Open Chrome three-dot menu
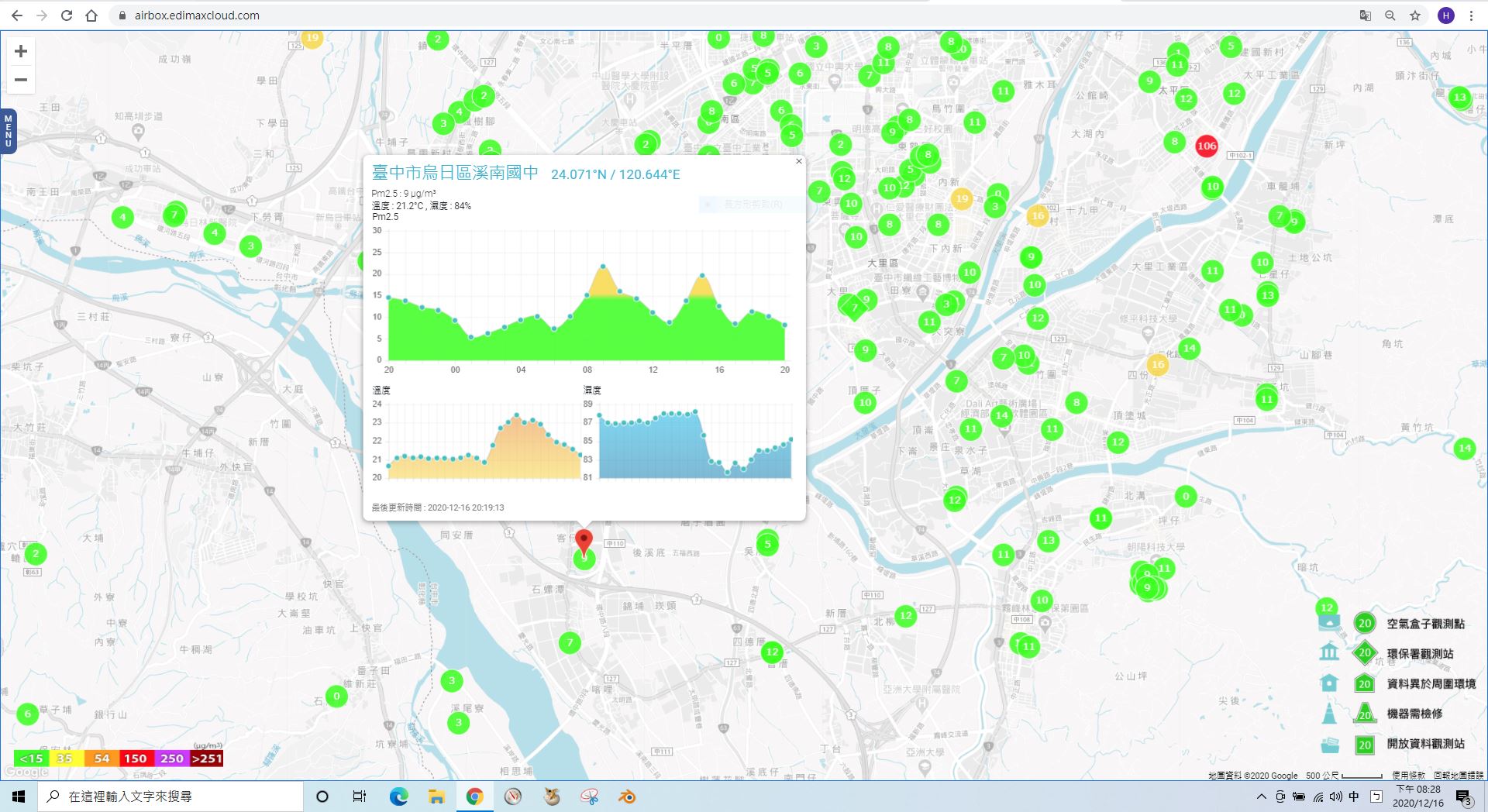This screenshot has height=812, width=1488. pyautogui.click(x=1471, y=15)
